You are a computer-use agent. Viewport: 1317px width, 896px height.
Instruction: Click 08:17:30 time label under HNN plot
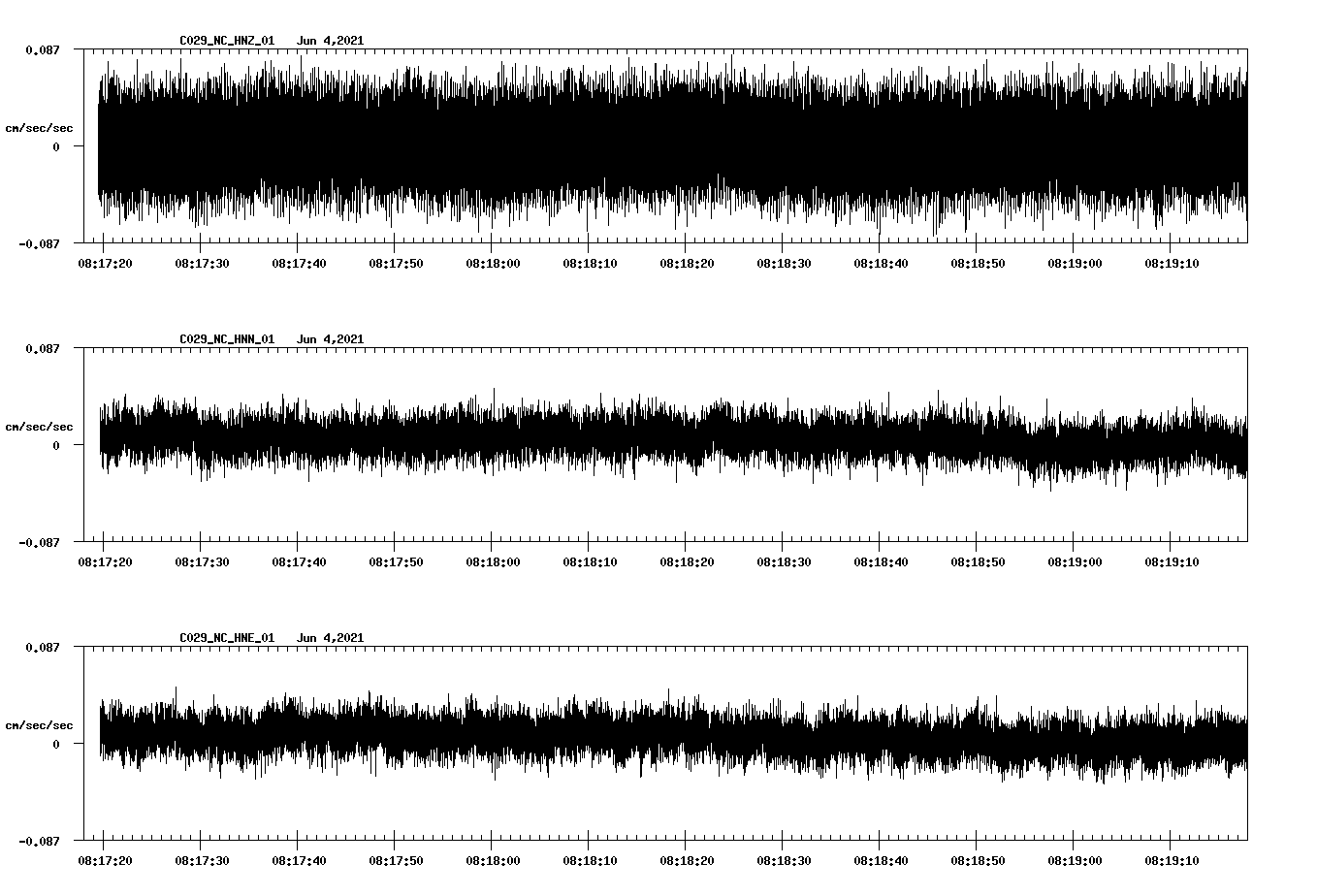[x=202, y=562]
